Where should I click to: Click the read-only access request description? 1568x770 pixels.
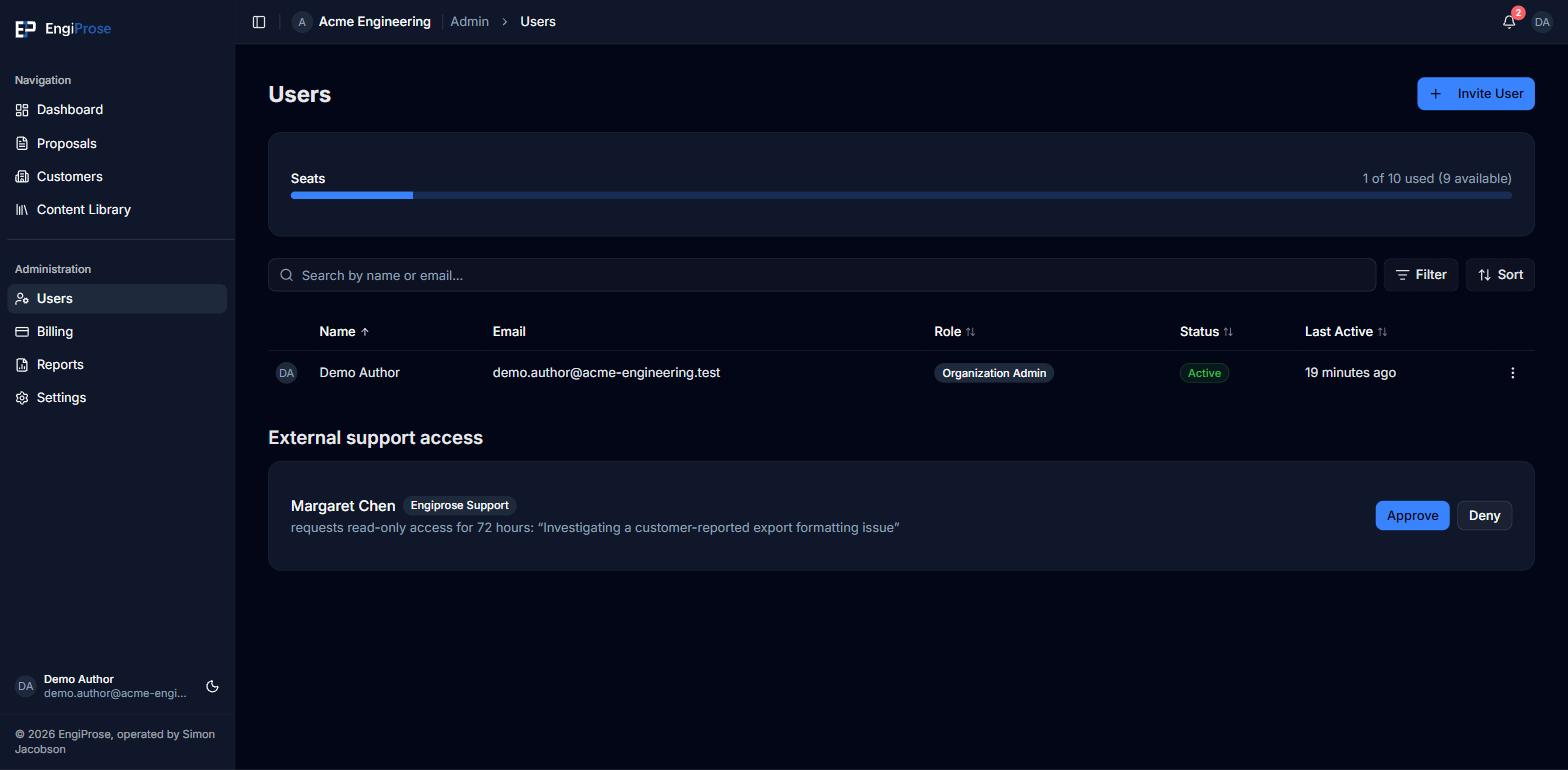pos(595,528)
